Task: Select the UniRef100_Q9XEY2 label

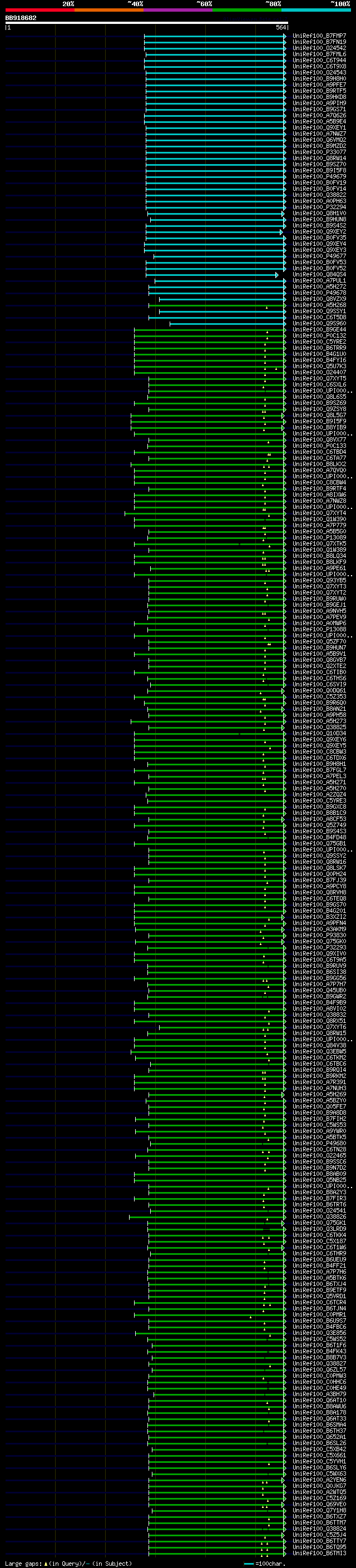Action: [x=319, y=232]
